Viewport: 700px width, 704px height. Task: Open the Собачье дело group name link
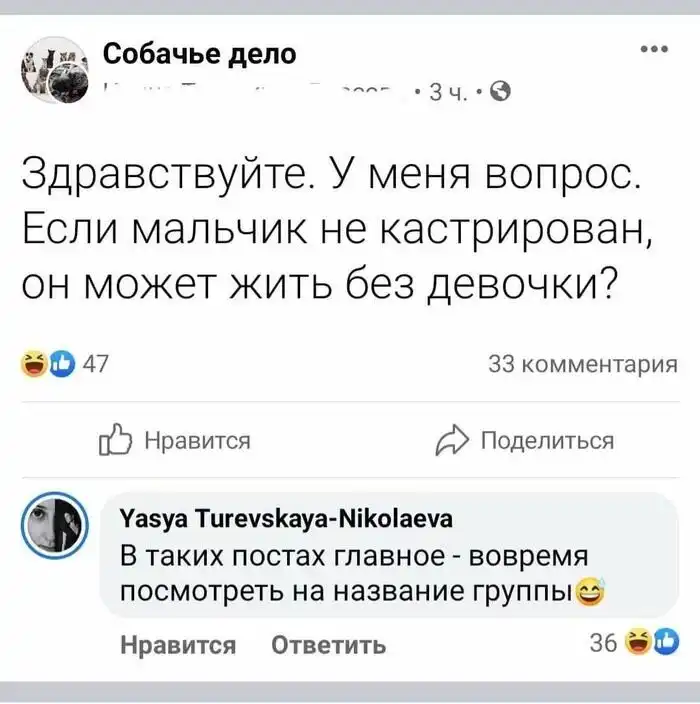[x=199, y=53]
